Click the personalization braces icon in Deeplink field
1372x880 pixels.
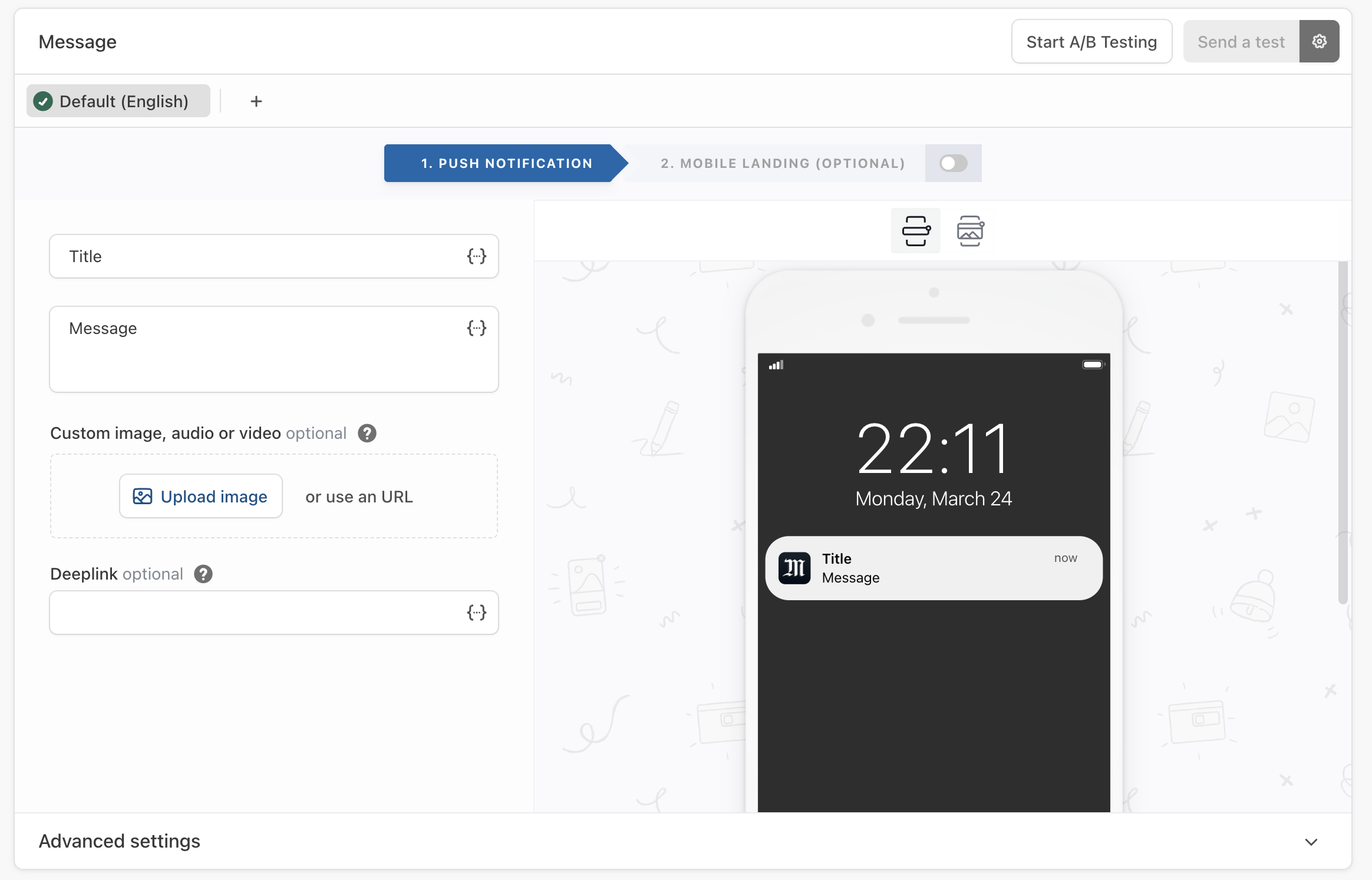476,613
